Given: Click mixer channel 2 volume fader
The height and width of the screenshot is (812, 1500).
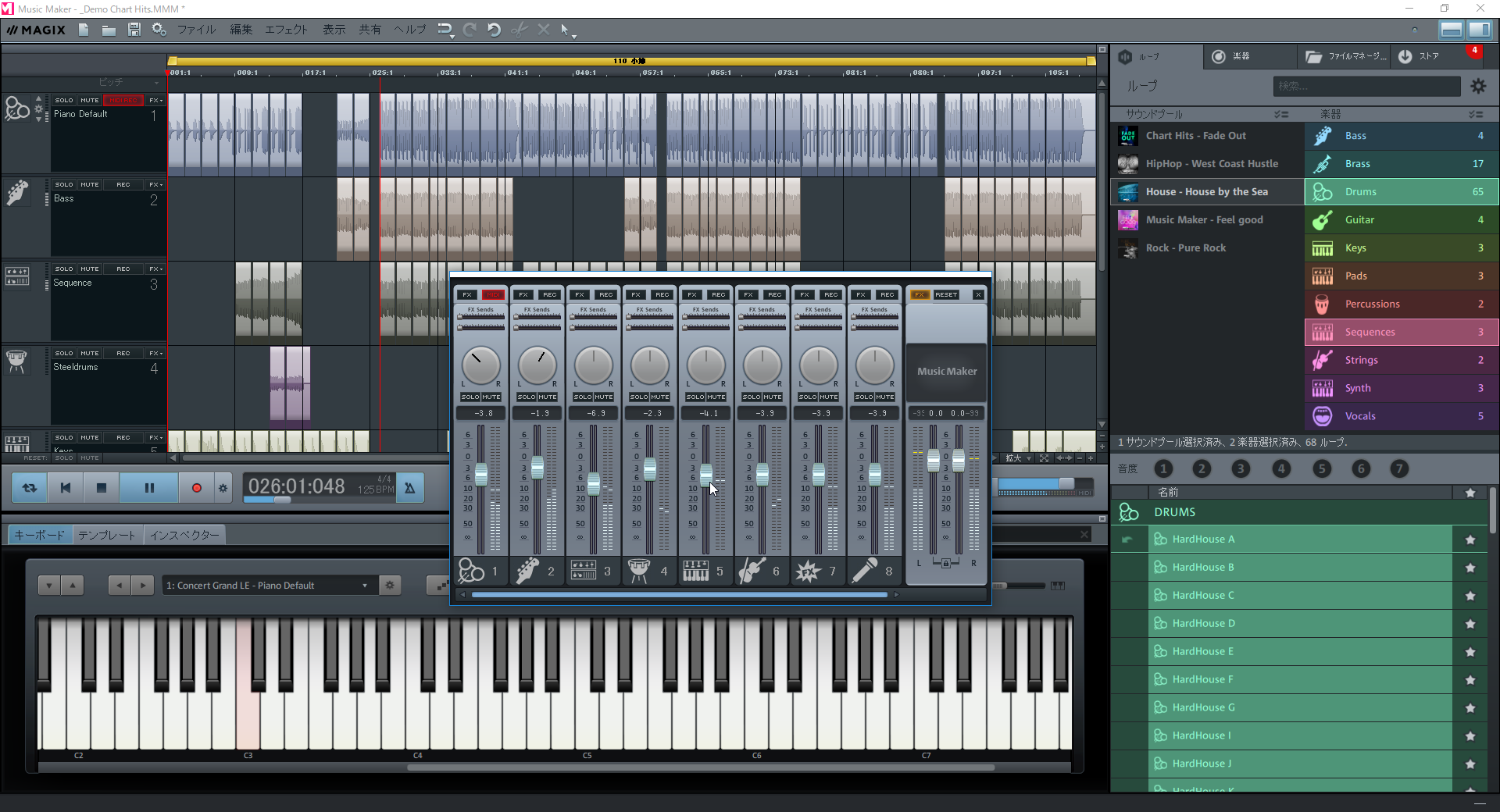Looking at the screenshot, I should (x=537, y=468).
